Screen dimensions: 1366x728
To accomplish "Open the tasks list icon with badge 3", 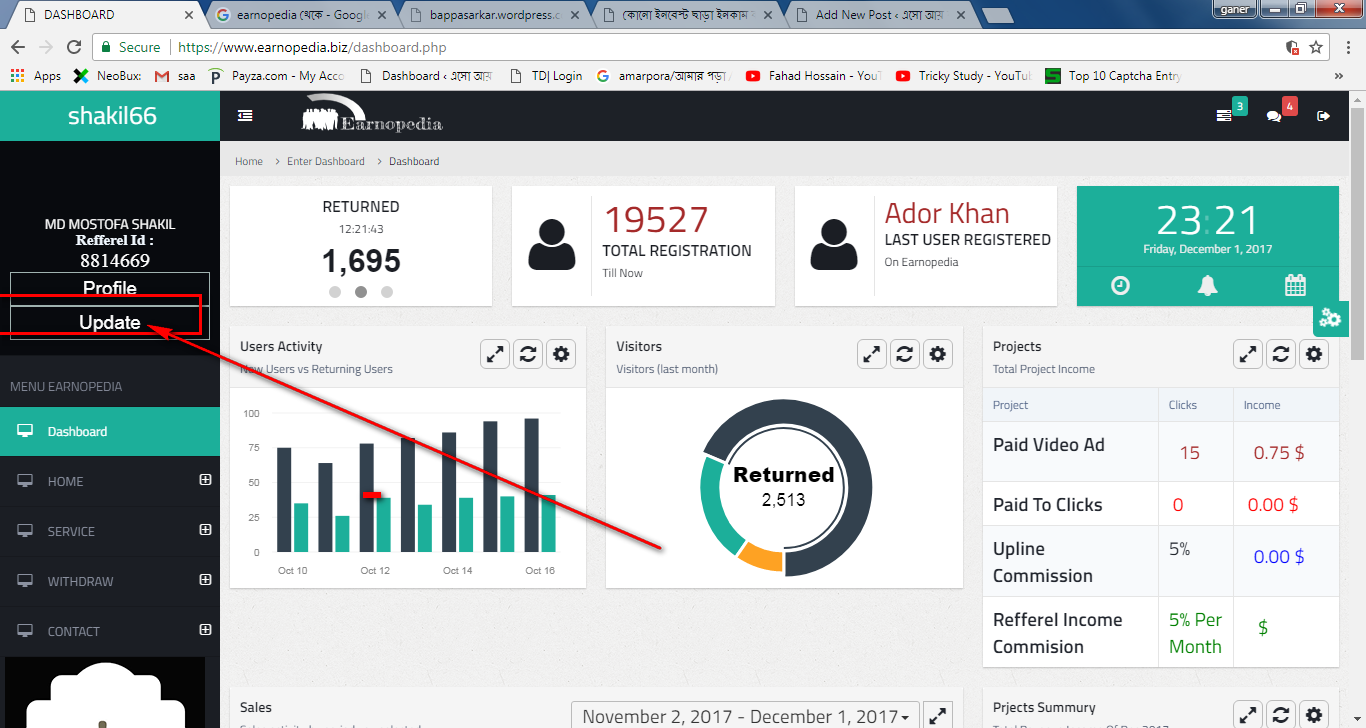I will 1224,116.
